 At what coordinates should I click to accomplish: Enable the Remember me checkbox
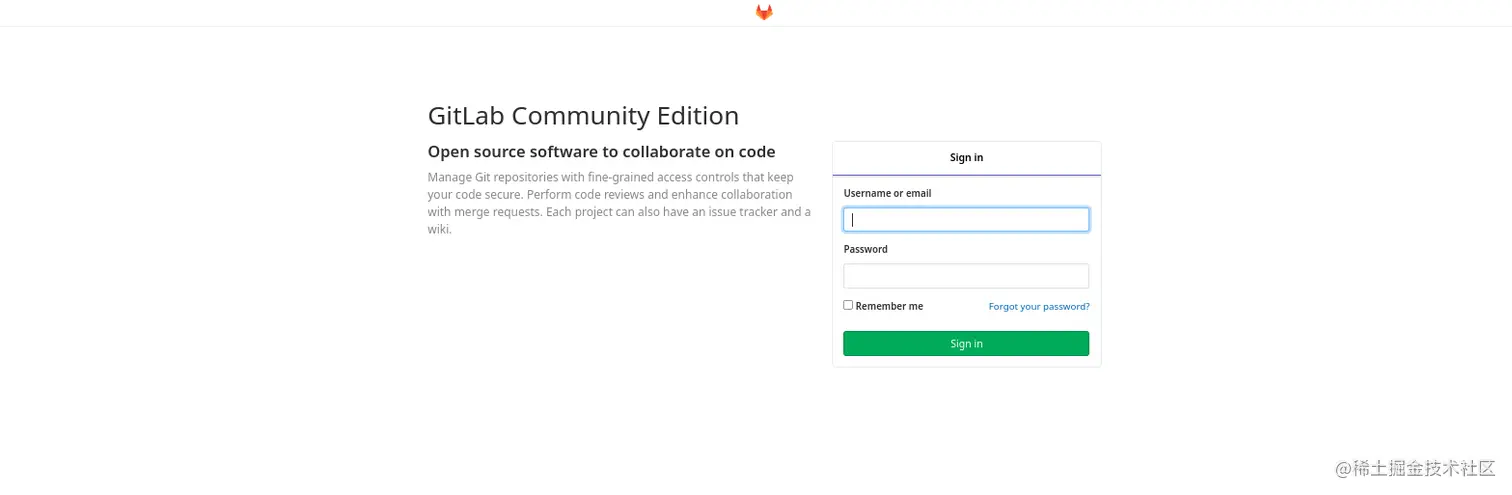[x=848, y=305]
